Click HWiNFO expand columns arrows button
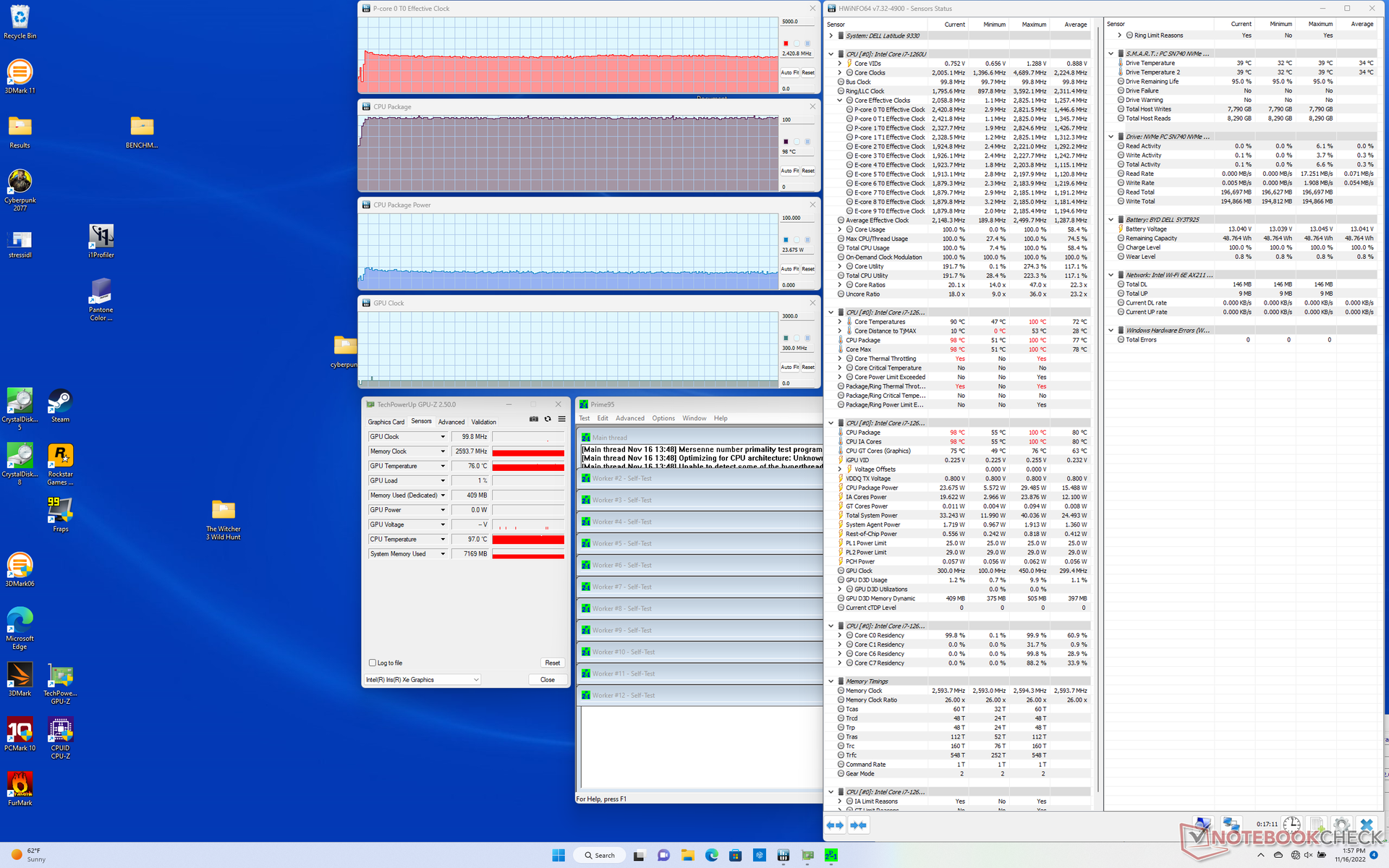The width and height of the screenshot is (1389, 868). tap(835, 825)
